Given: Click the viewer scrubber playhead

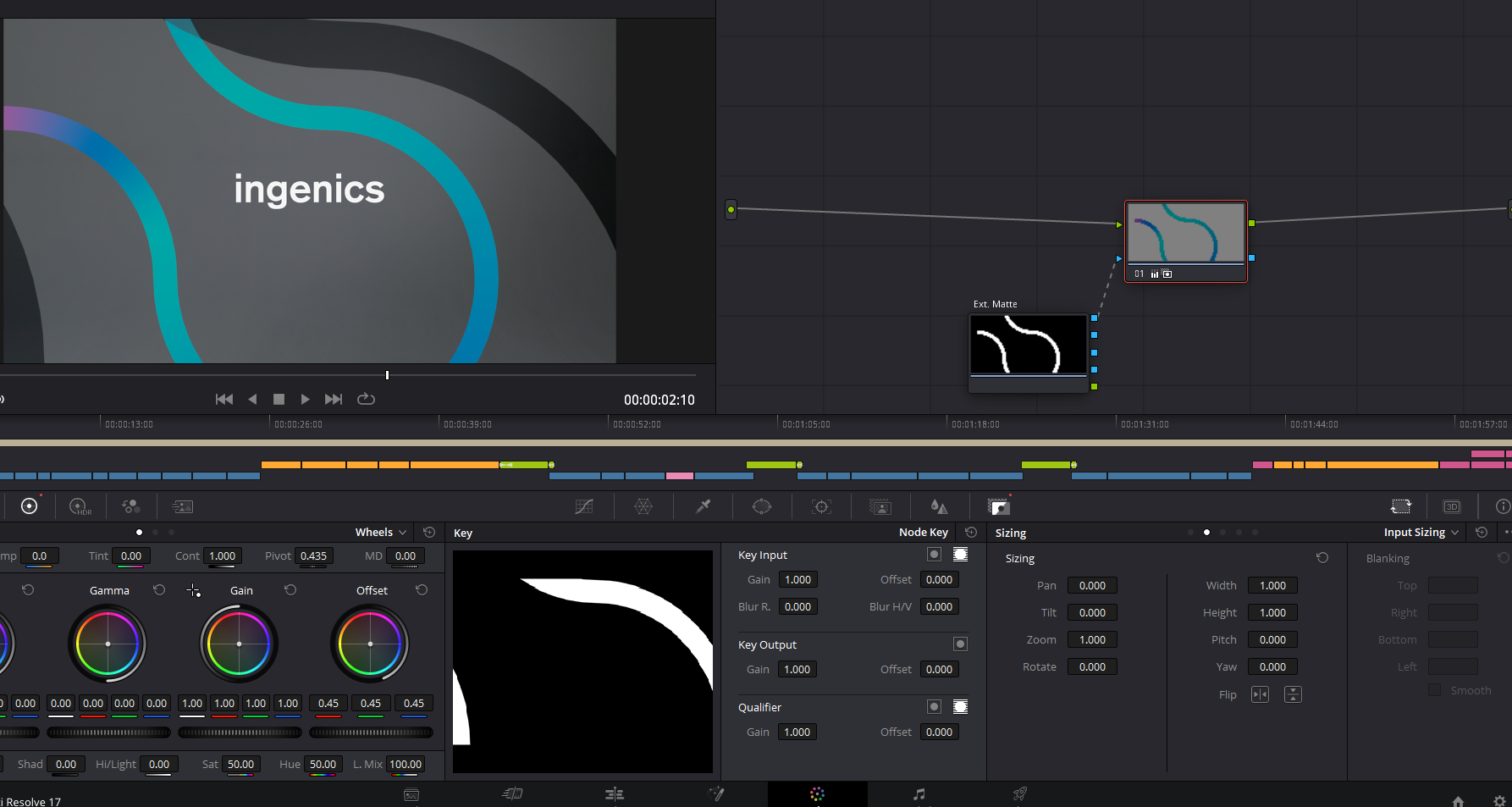Looking at the screenshot, I should pyautogui.click(x=387, y=375).
